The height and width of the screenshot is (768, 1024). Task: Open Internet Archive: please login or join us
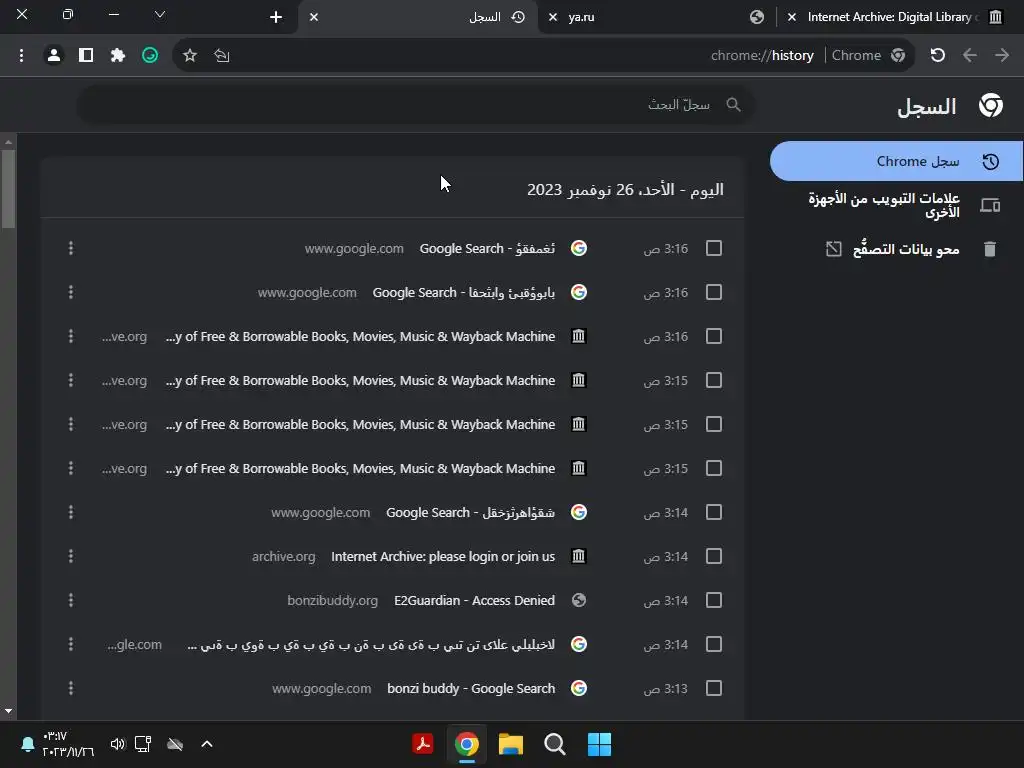[443, 556]
